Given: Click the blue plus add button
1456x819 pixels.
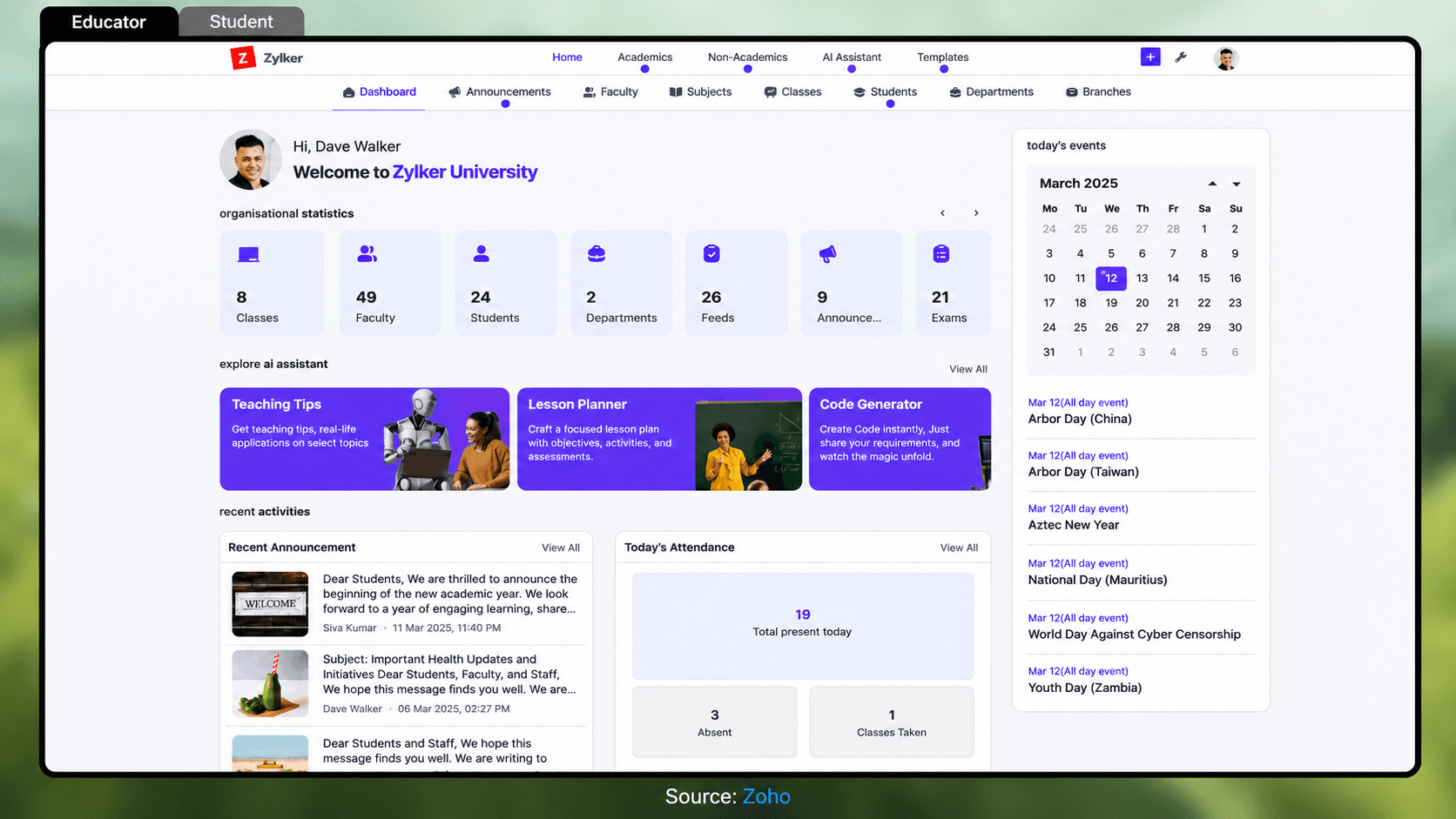Looking at the screenshot, I should click(1149, 57).
